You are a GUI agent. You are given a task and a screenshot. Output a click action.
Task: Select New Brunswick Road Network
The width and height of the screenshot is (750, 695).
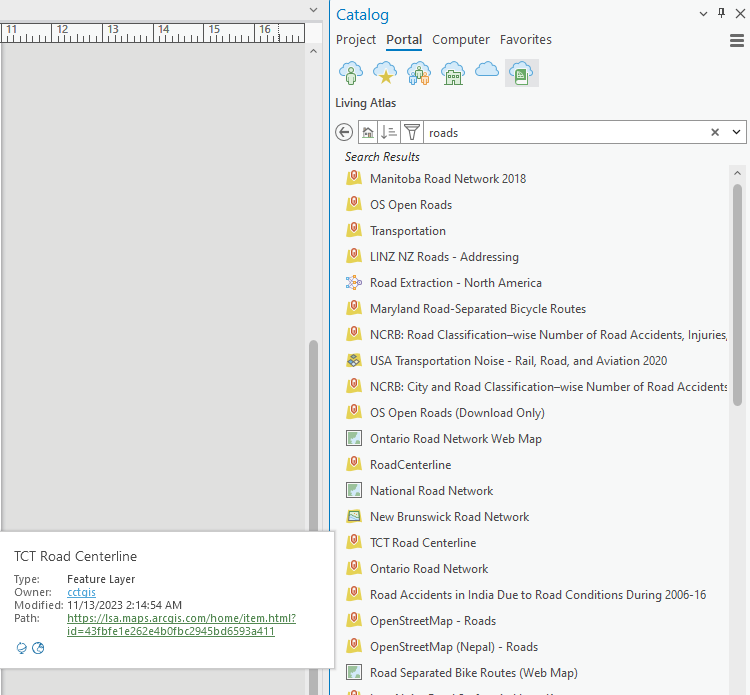pos(449,517)
